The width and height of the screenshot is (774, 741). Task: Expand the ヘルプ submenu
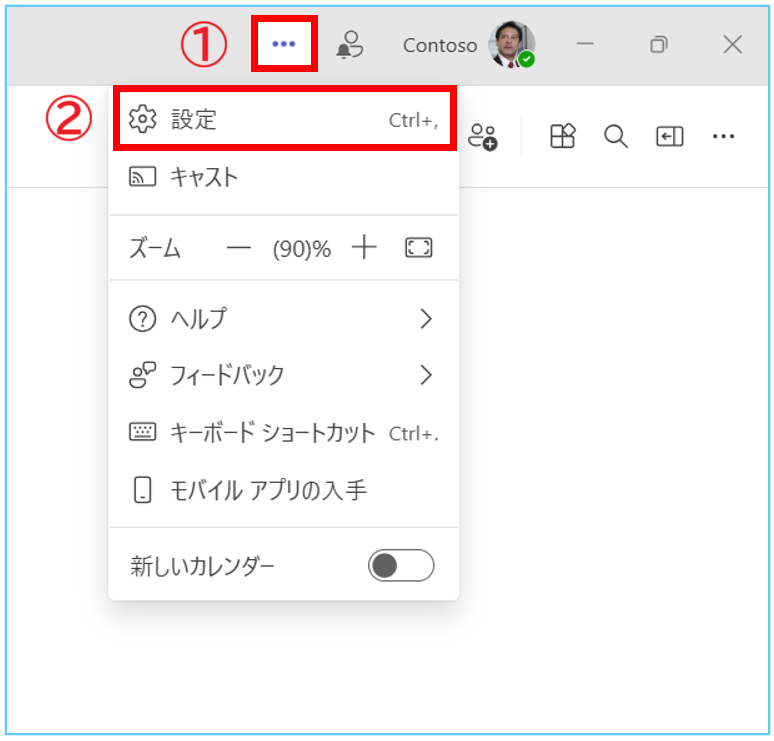(283, 319)
